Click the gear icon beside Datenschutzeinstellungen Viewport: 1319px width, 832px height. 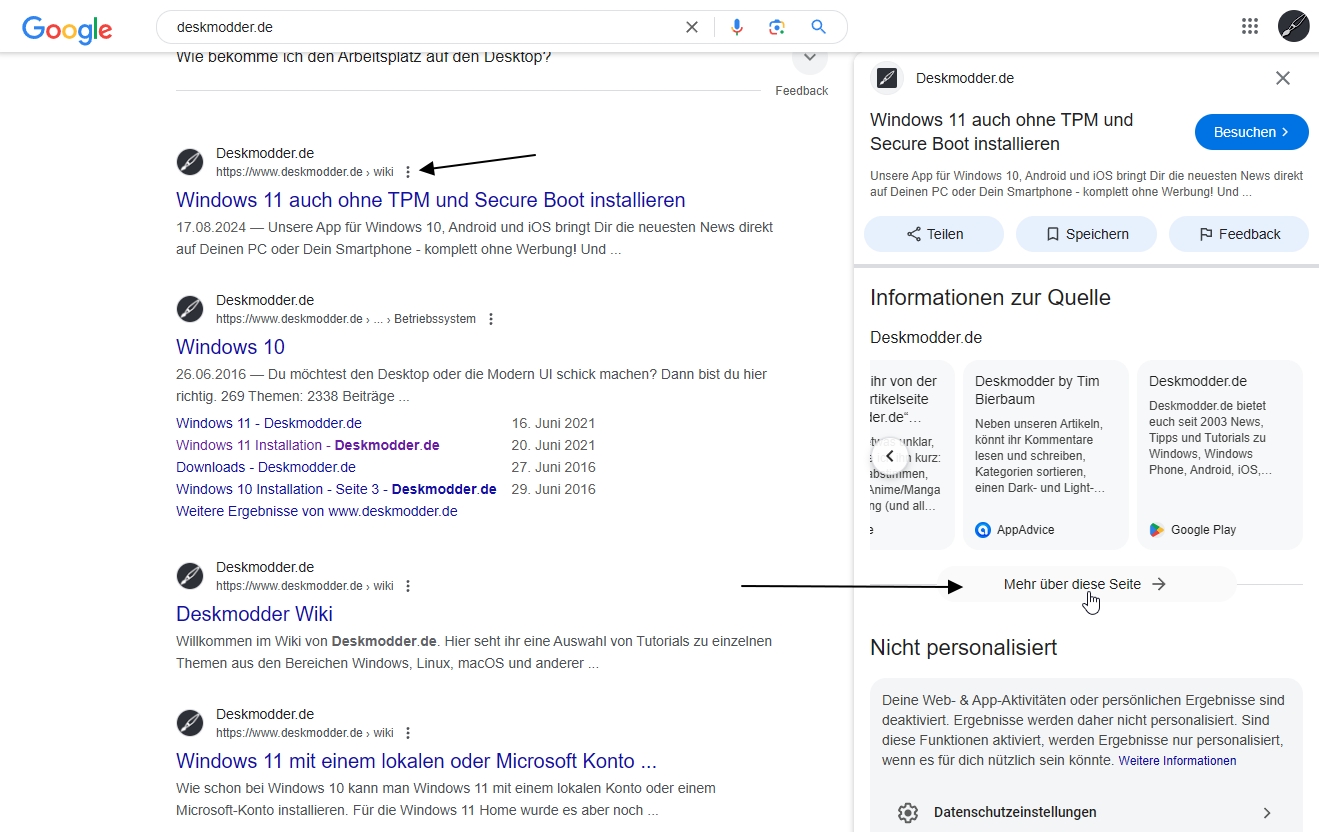[907, 812]
